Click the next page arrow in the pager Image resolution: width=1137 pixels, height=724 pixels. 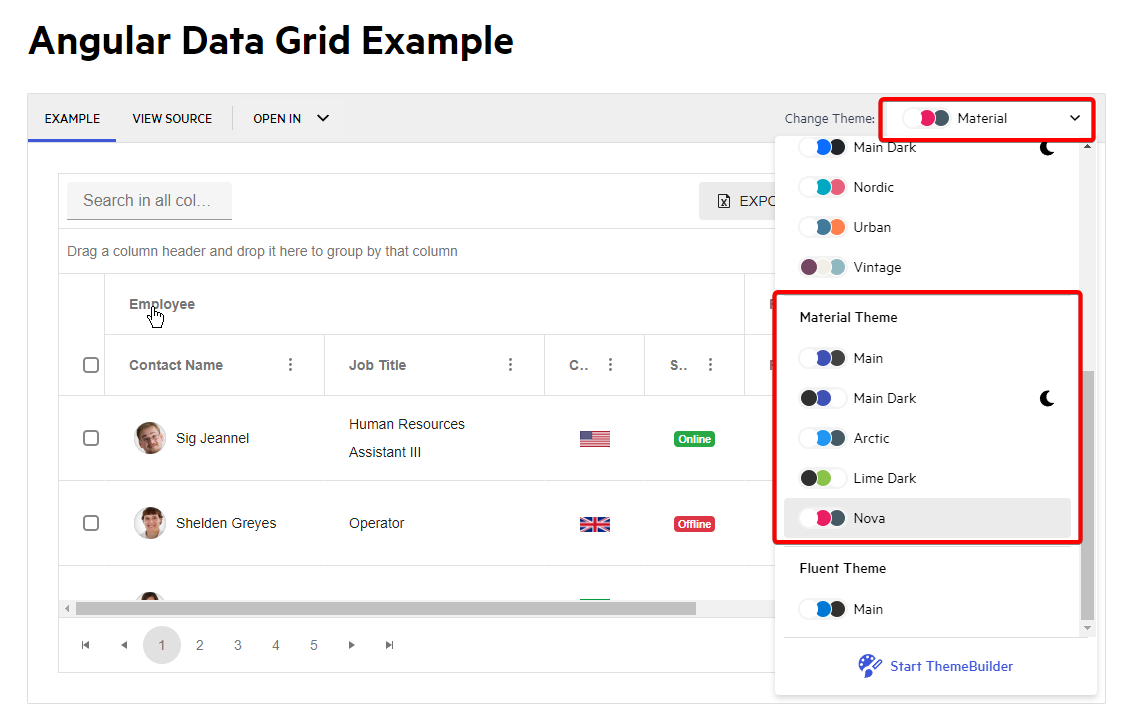tap(351, 645)
